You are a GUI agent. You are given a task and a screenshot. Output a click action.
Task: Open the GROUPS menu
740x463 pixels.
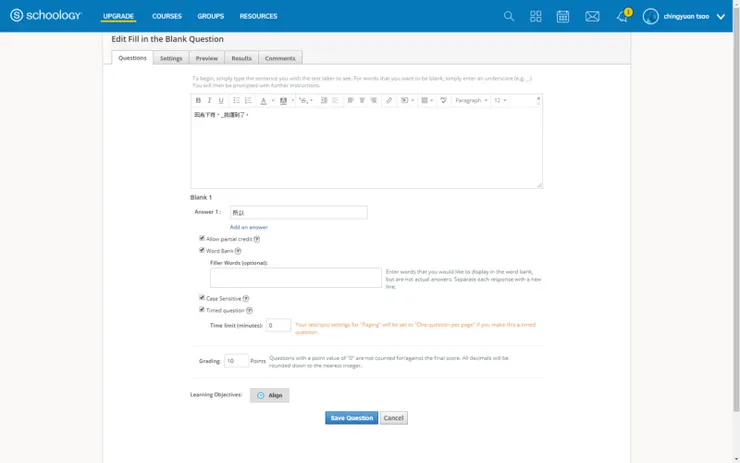tap(210, 16)
